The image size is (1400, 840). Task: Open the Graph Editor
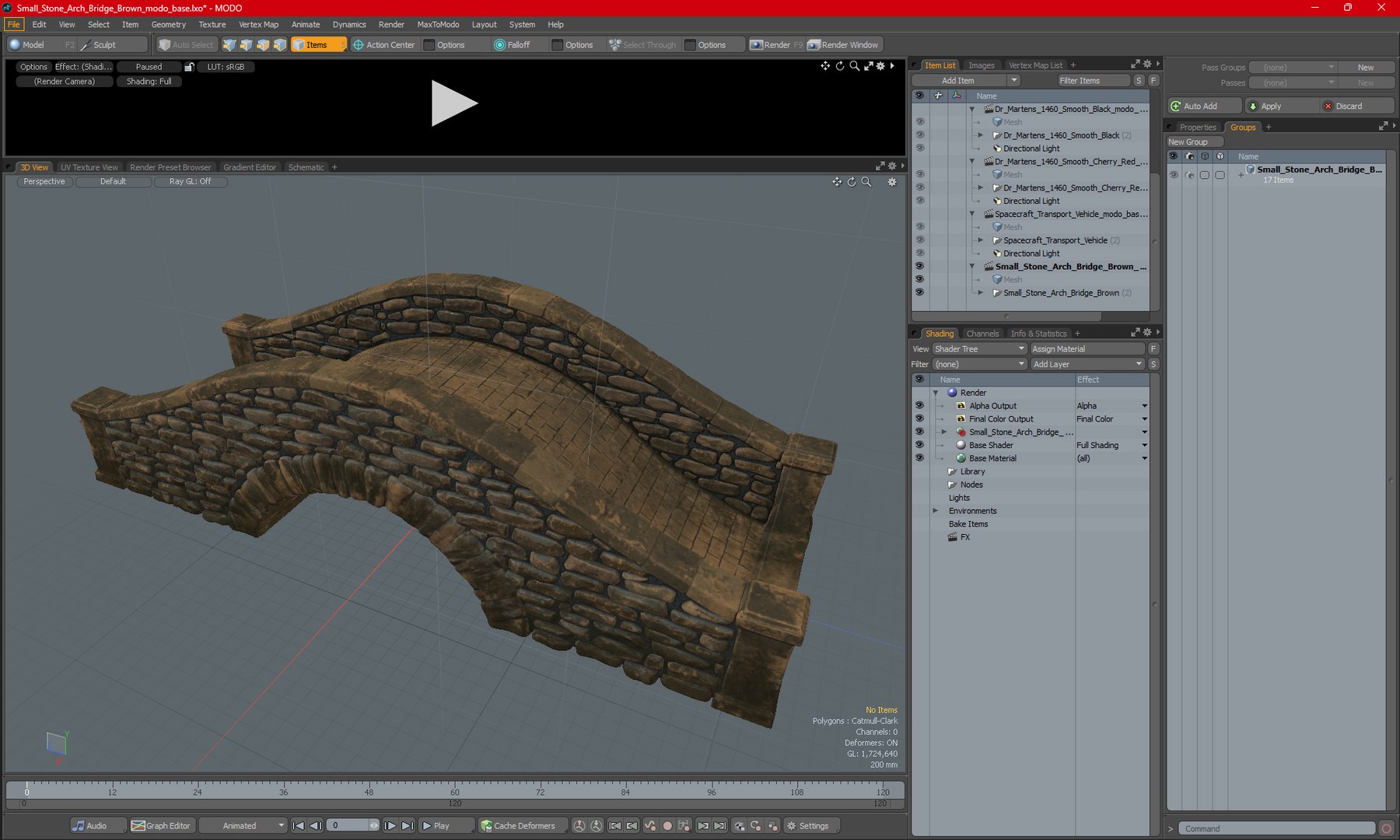pyautogui.click(x=161, y=826)
